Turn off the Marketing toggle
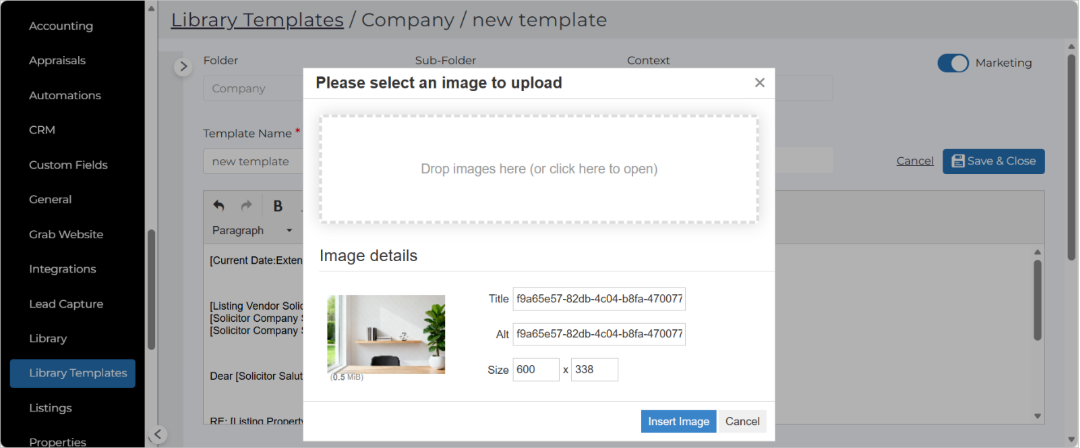The height and width of the screenshot is (448, 1080). click(953, 63)
